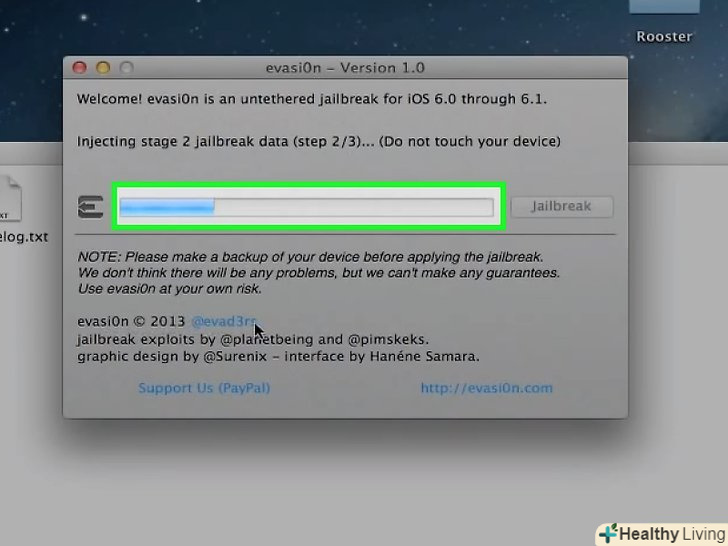The height and width of the screenshot is (546, 728).
Task: Click the "graphic design by @Surenix" credits line
Action: pyautogui.click(x=278, y=357)
